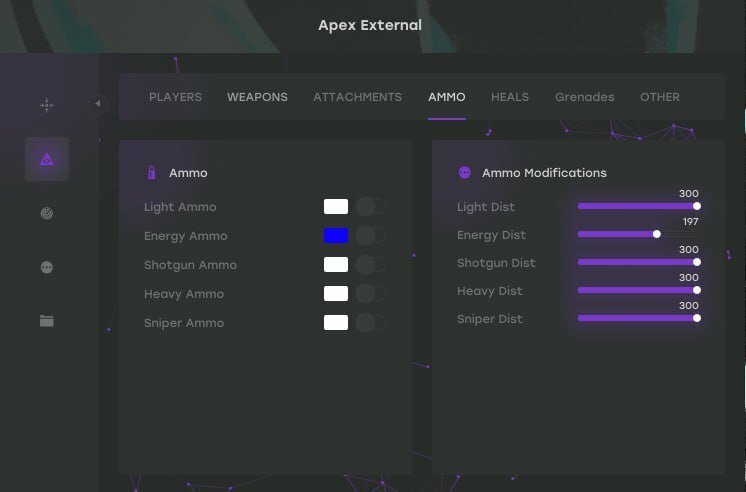Open the OTHER tab
746x492 pixels.
[x=660, y=97]
